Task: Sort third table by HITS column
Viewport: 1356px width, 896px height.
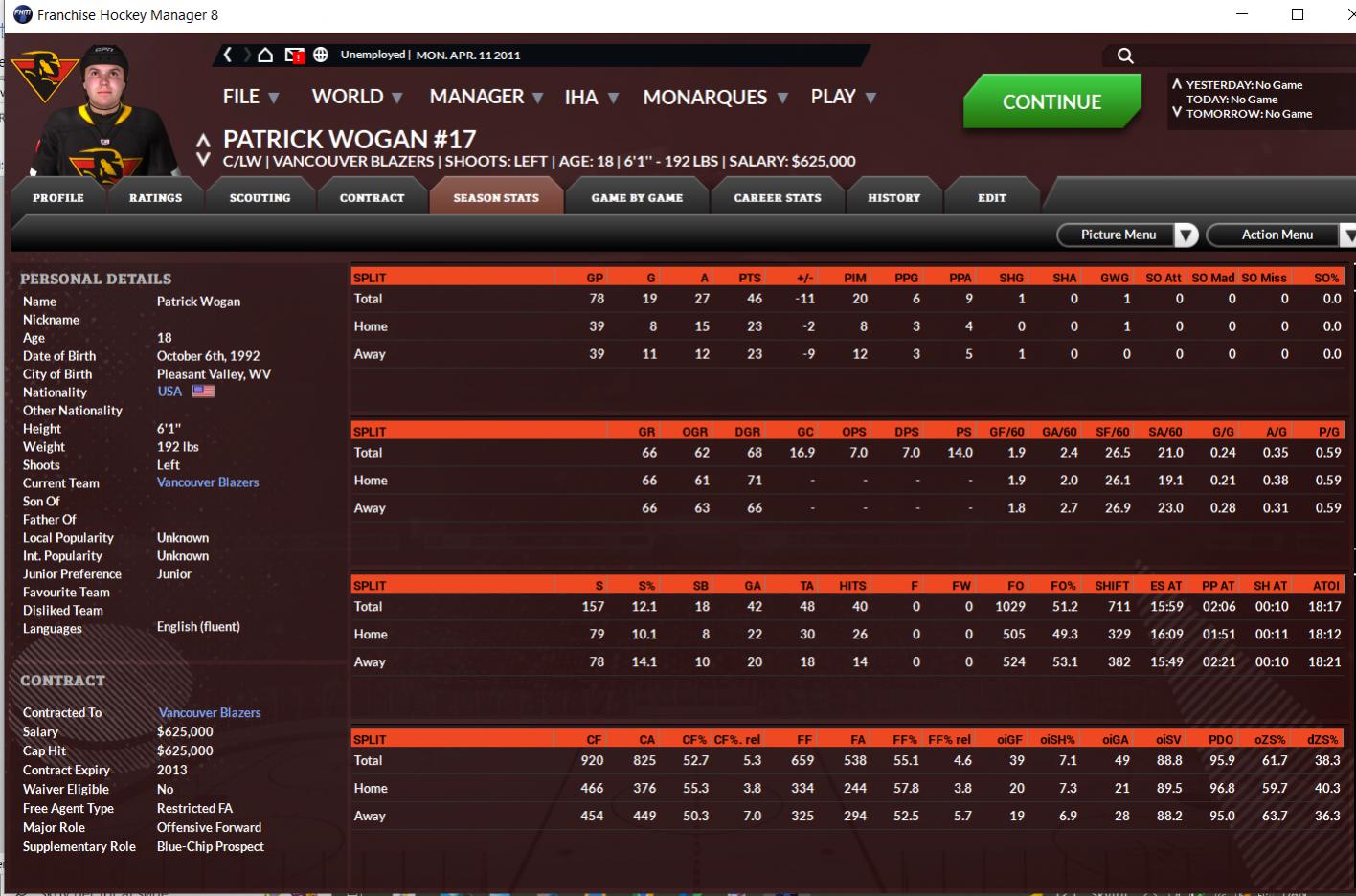Action: point(852,586)
